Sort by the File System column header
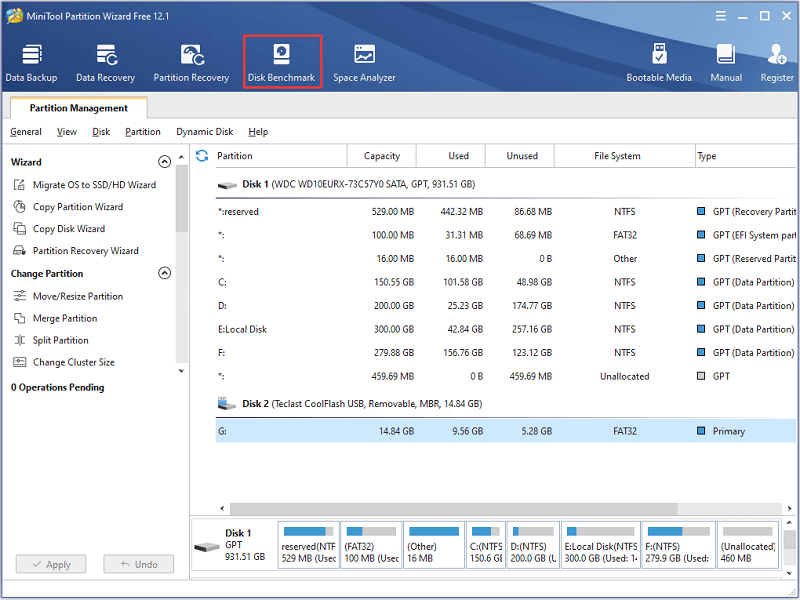 pos(625,156)
